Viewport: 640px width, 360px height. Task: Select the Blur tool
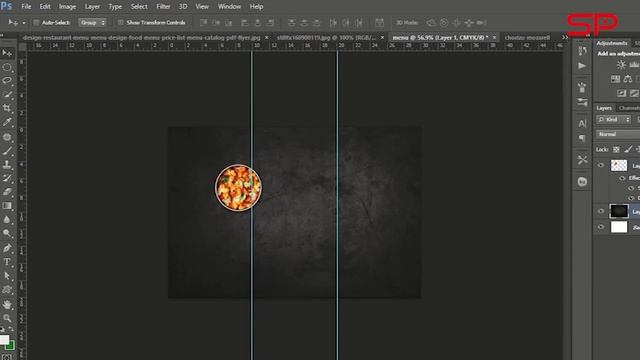(7, 220)
